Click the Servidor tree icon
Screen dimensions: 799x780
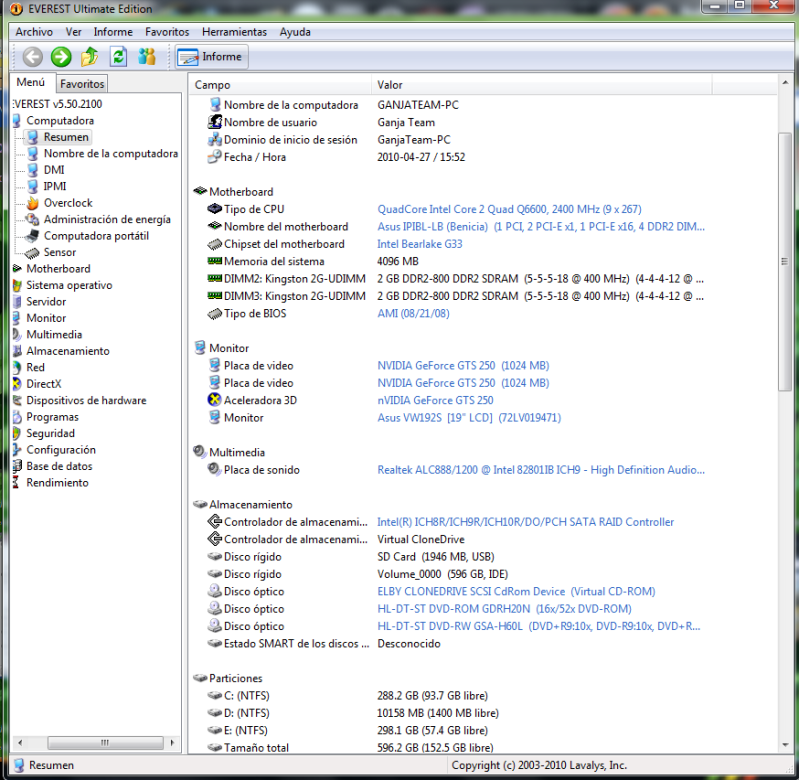16,302
